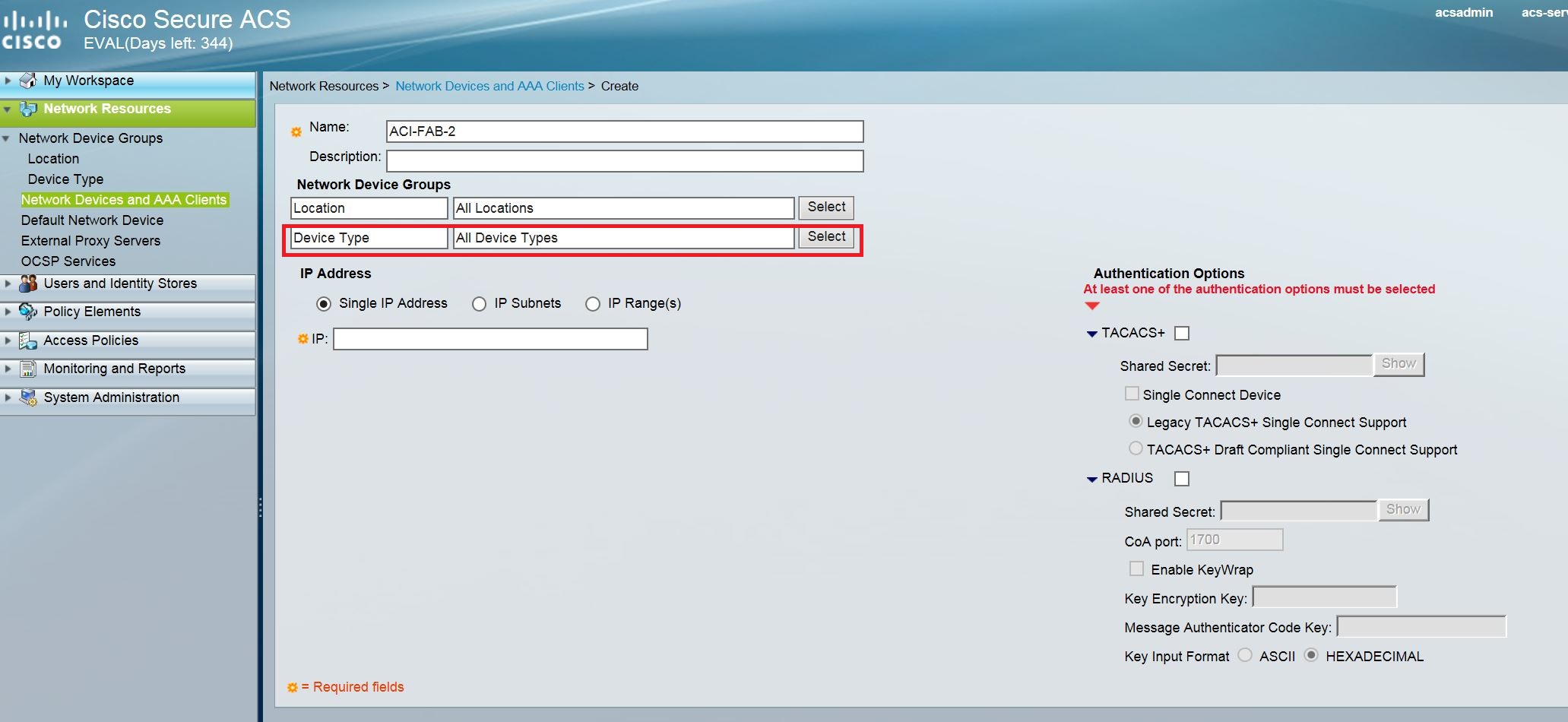Enable the RADIUS authentication checkbox
Viewport: 1568px width, 722px height.
click(1181, 478)
